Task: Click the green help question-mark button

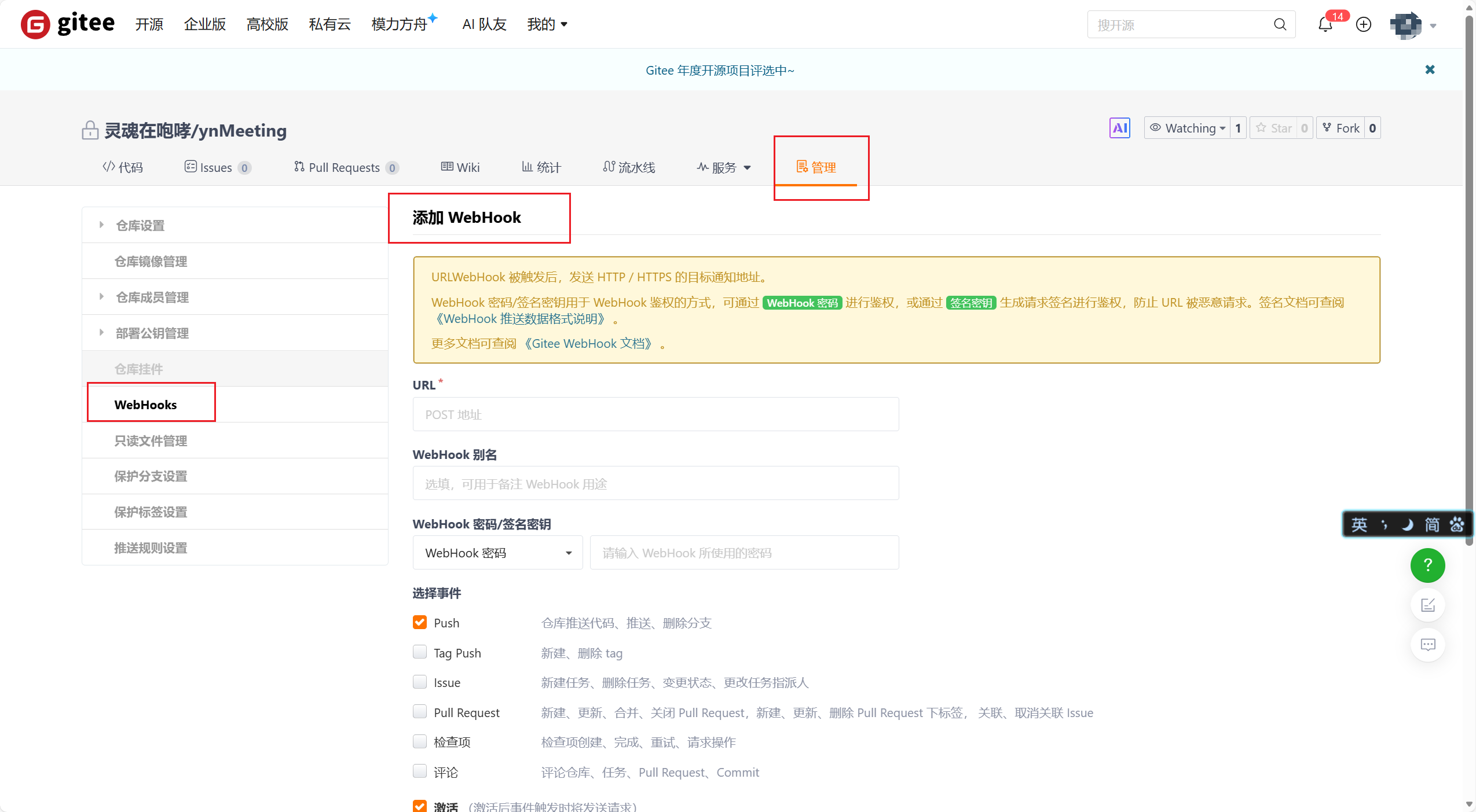Action: click(x=1427, y=565)
